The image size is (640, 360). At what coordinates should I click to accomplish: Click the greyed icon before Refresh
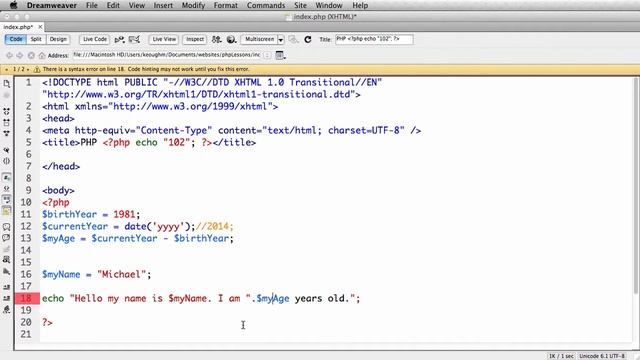coord(293,40)
